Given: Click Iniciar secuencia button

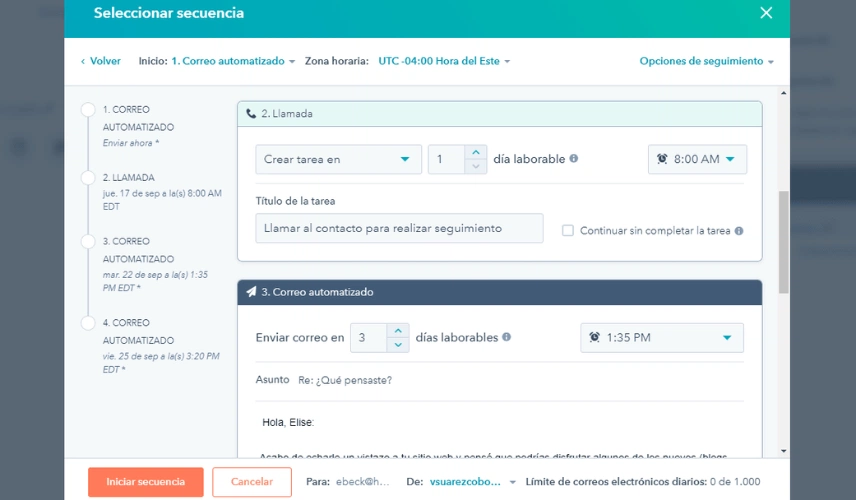Looking at the screenshot, I should 146,482.
